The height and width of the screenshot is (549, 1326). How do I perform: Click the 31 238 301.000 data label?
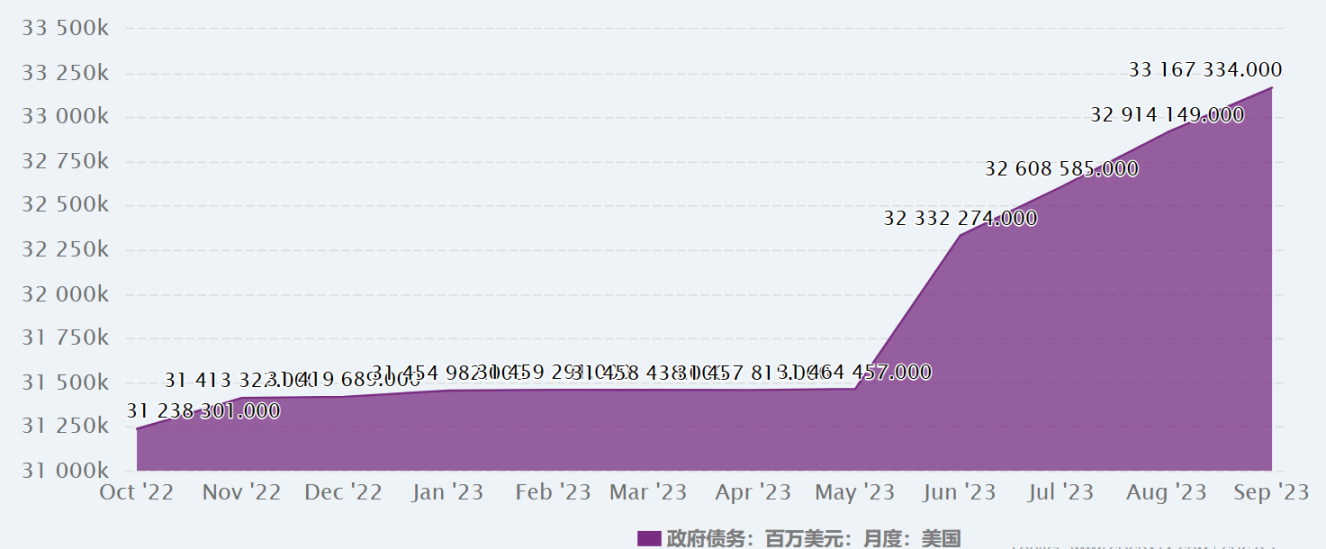203,411
